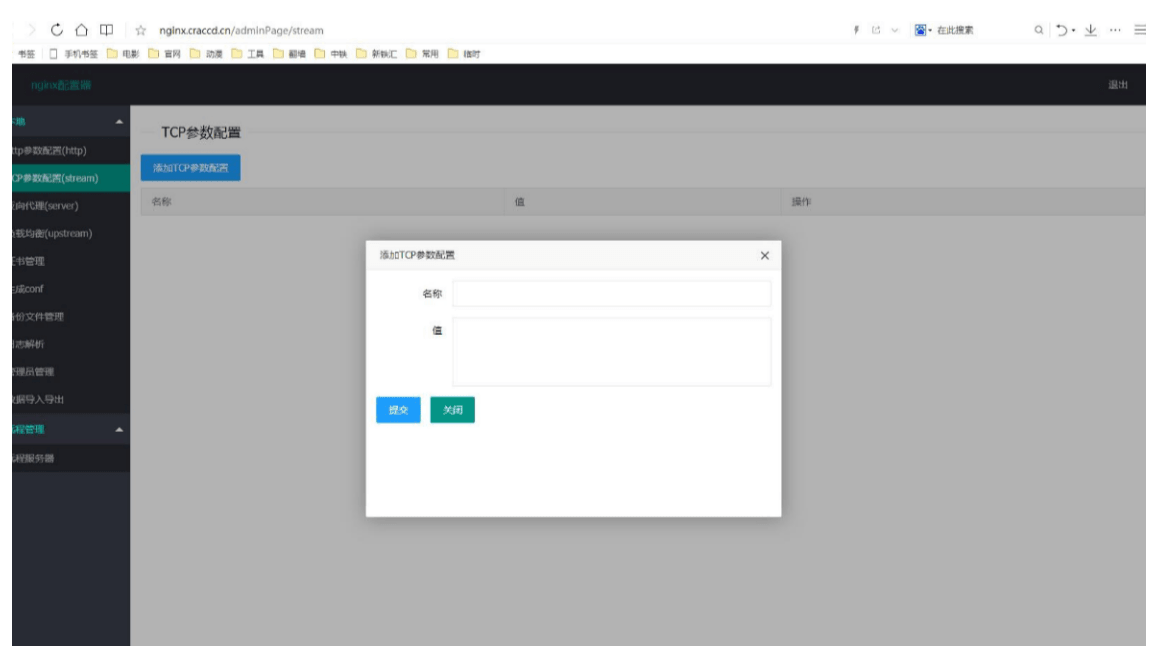1151x649 pixels.
Task: Open the 中铁 bookmark folder
Action: tap(331, 54)
